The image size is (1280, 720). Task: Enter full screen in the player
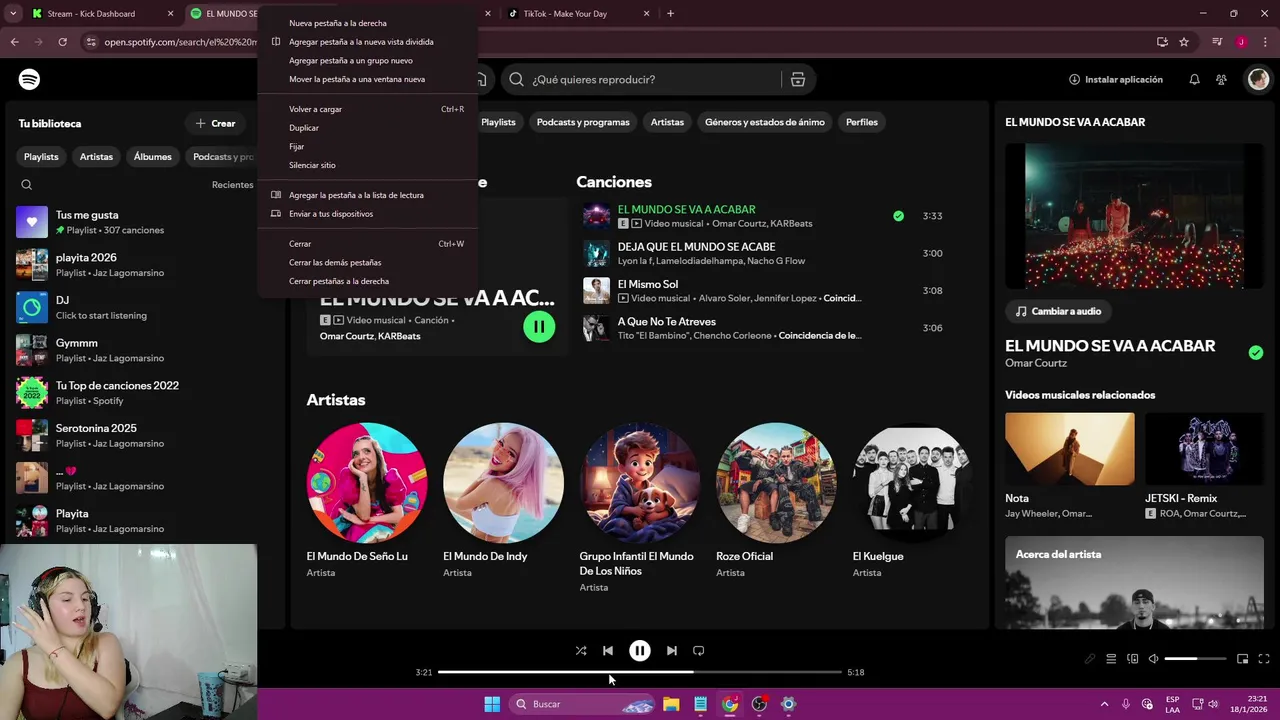[1264, 659]
